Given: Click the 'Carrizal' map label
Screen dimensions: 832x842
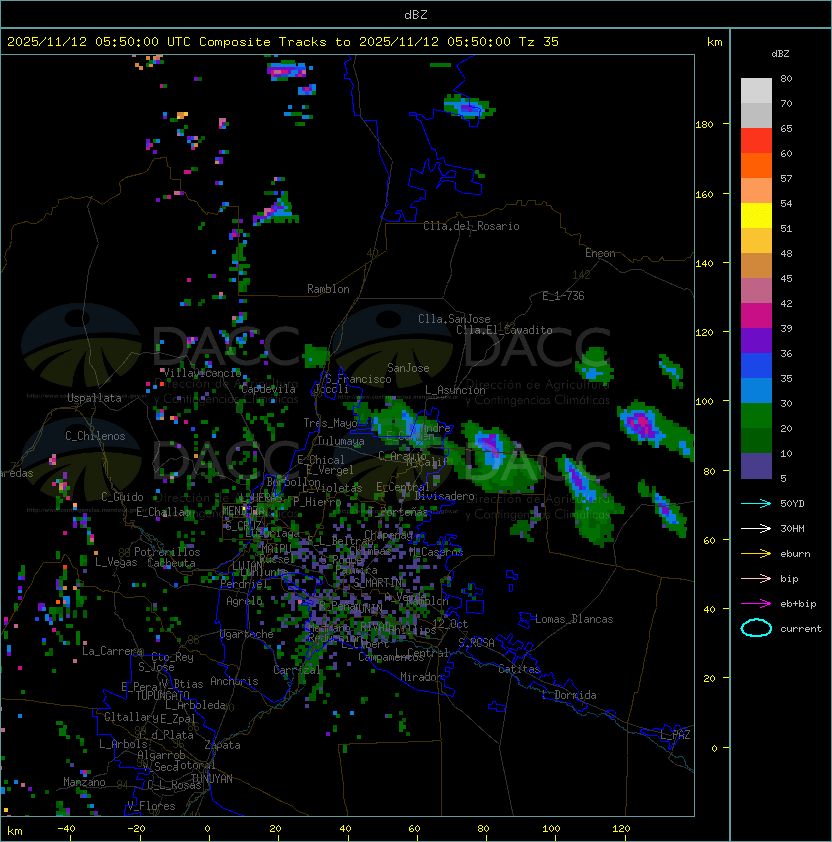Looking at the screenshot, I should click(297, 670).
